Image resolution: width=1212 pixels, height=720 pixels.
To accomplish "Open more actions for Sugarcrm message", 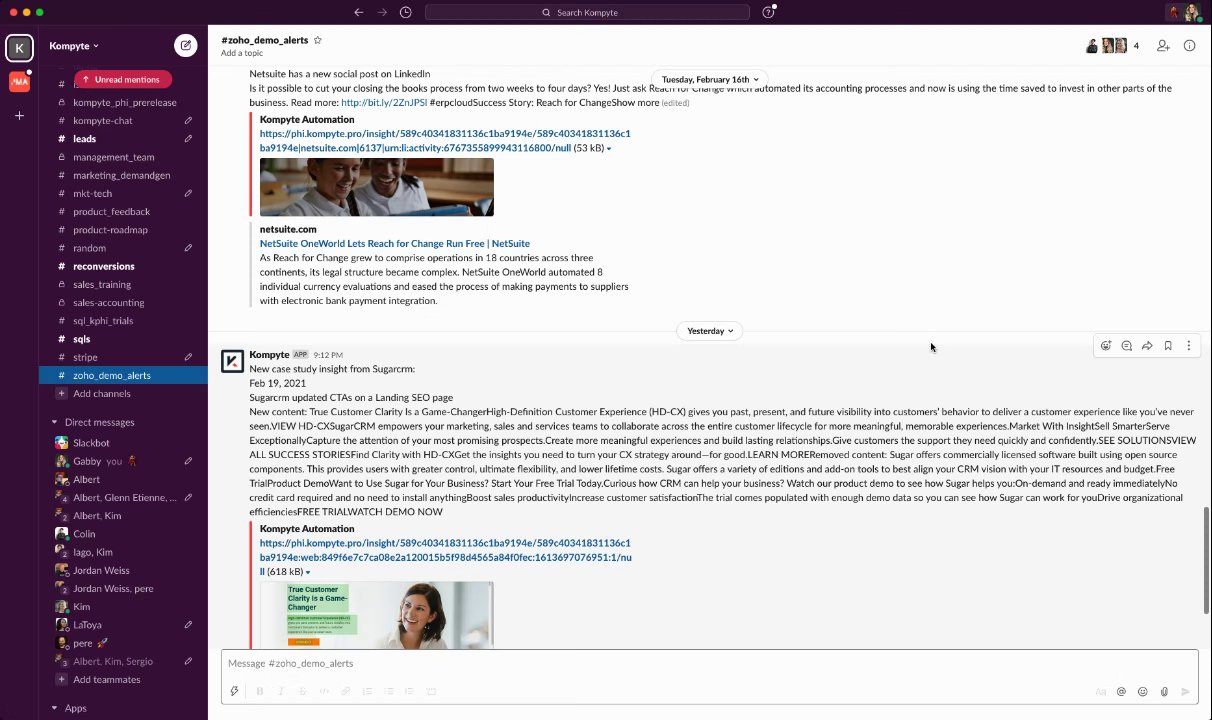I will (1188, 346).
